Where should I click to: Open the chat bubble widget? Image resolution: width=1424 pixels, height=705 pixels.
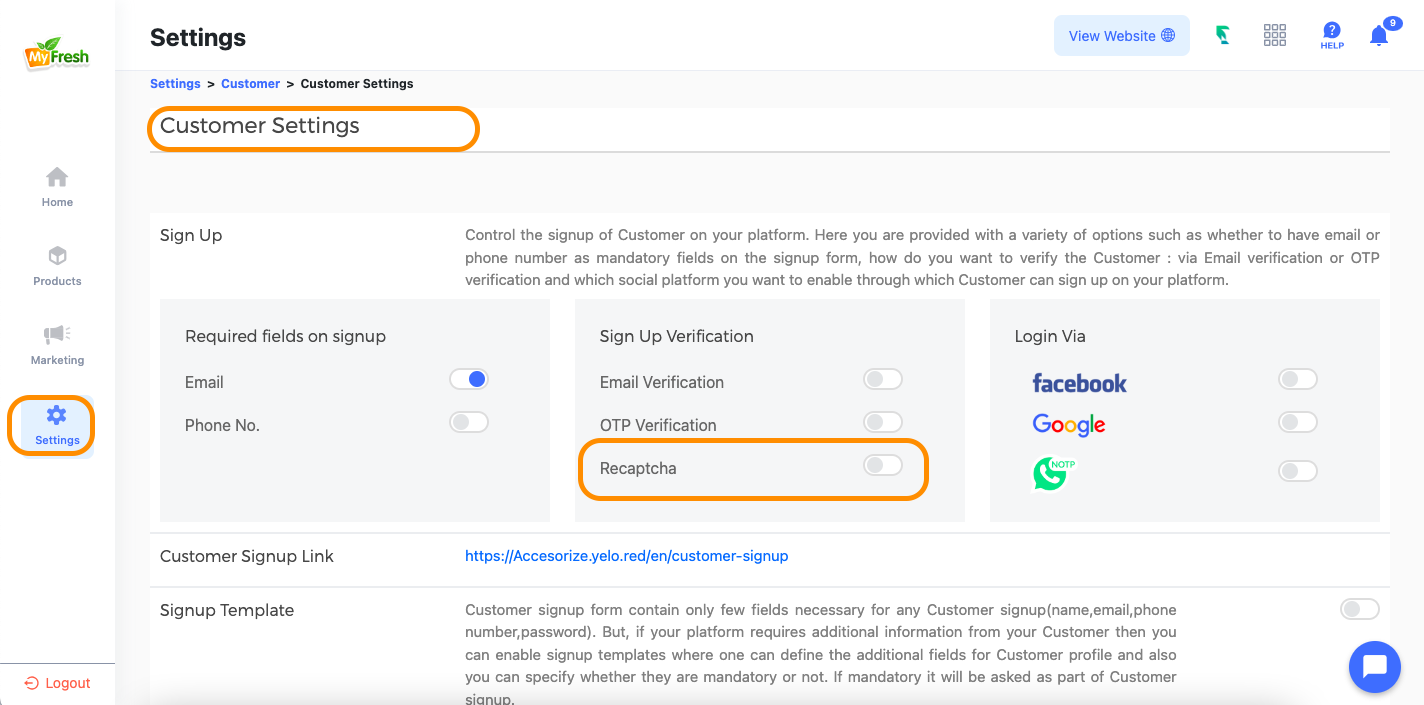(1374, 667)
